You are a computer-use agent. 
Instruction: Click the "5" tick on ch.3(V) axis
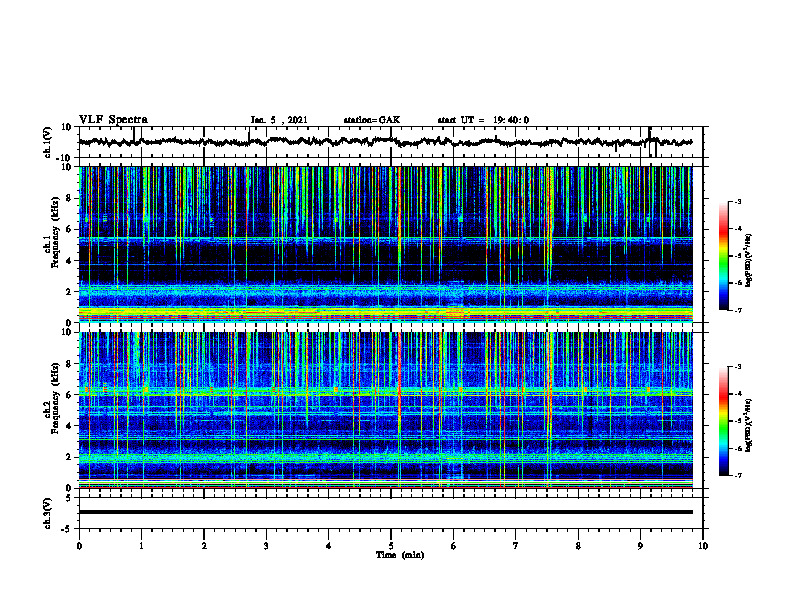click(69, 498)
